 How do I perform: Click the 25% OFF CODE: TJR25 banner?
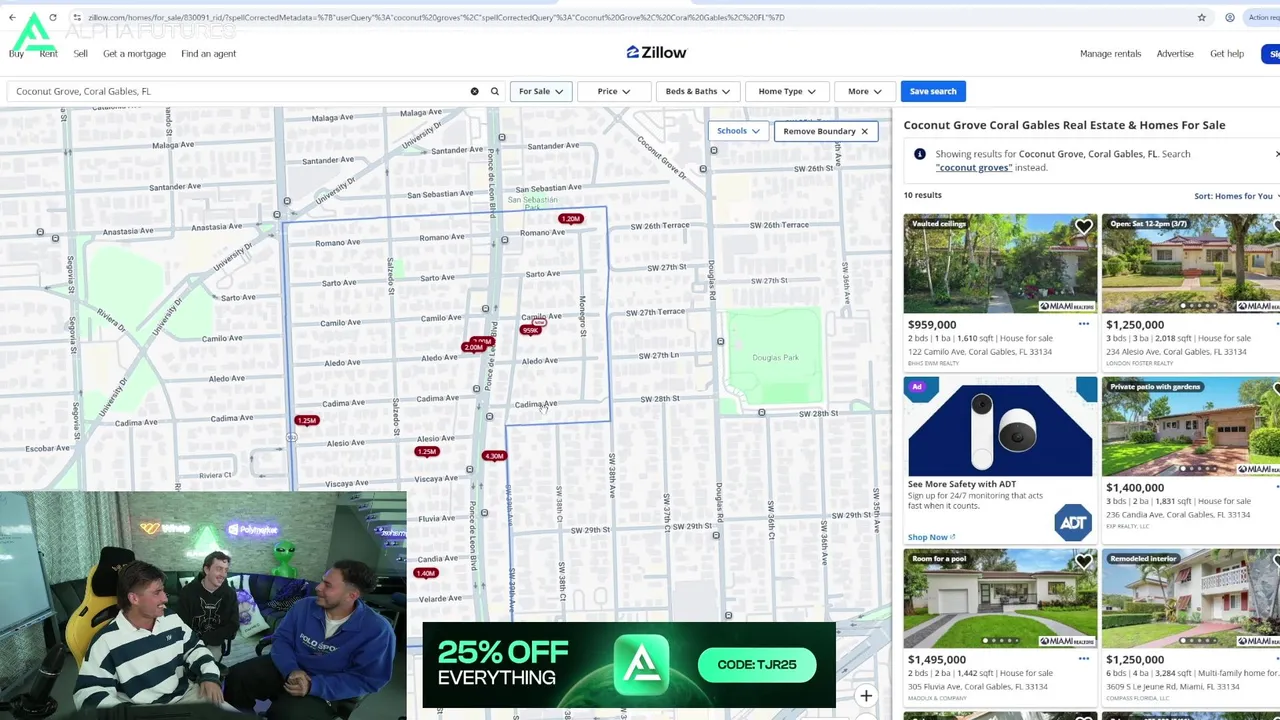(629, 665)
